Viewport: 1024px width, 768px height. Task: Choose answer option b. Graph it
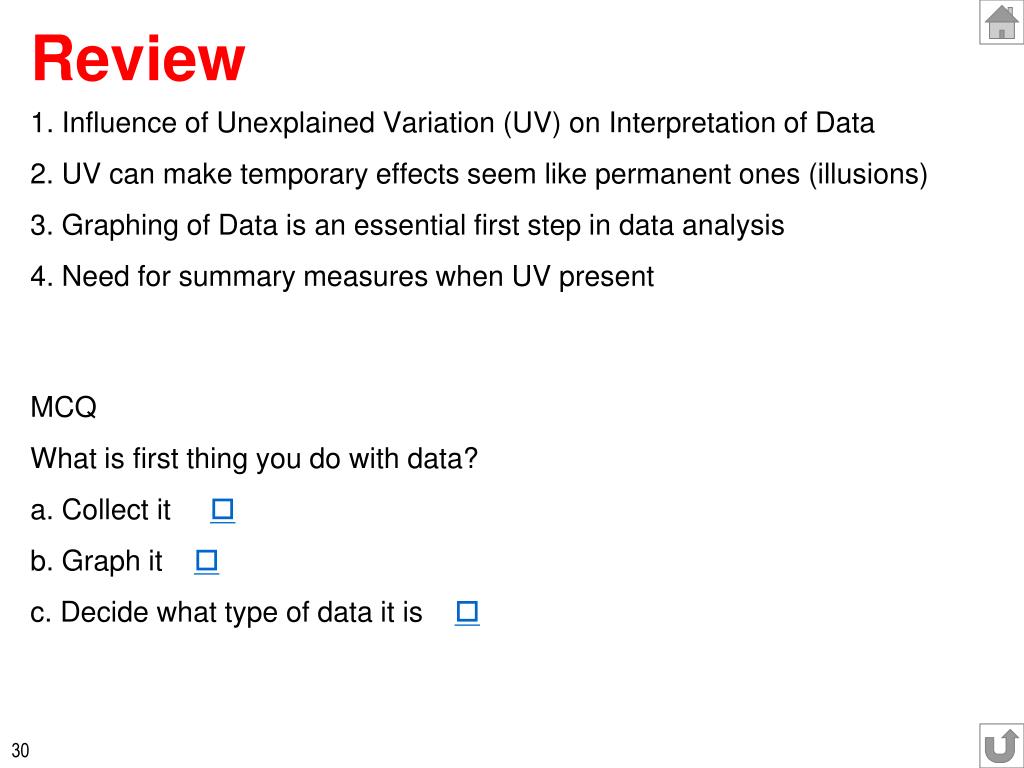(96, 562)
